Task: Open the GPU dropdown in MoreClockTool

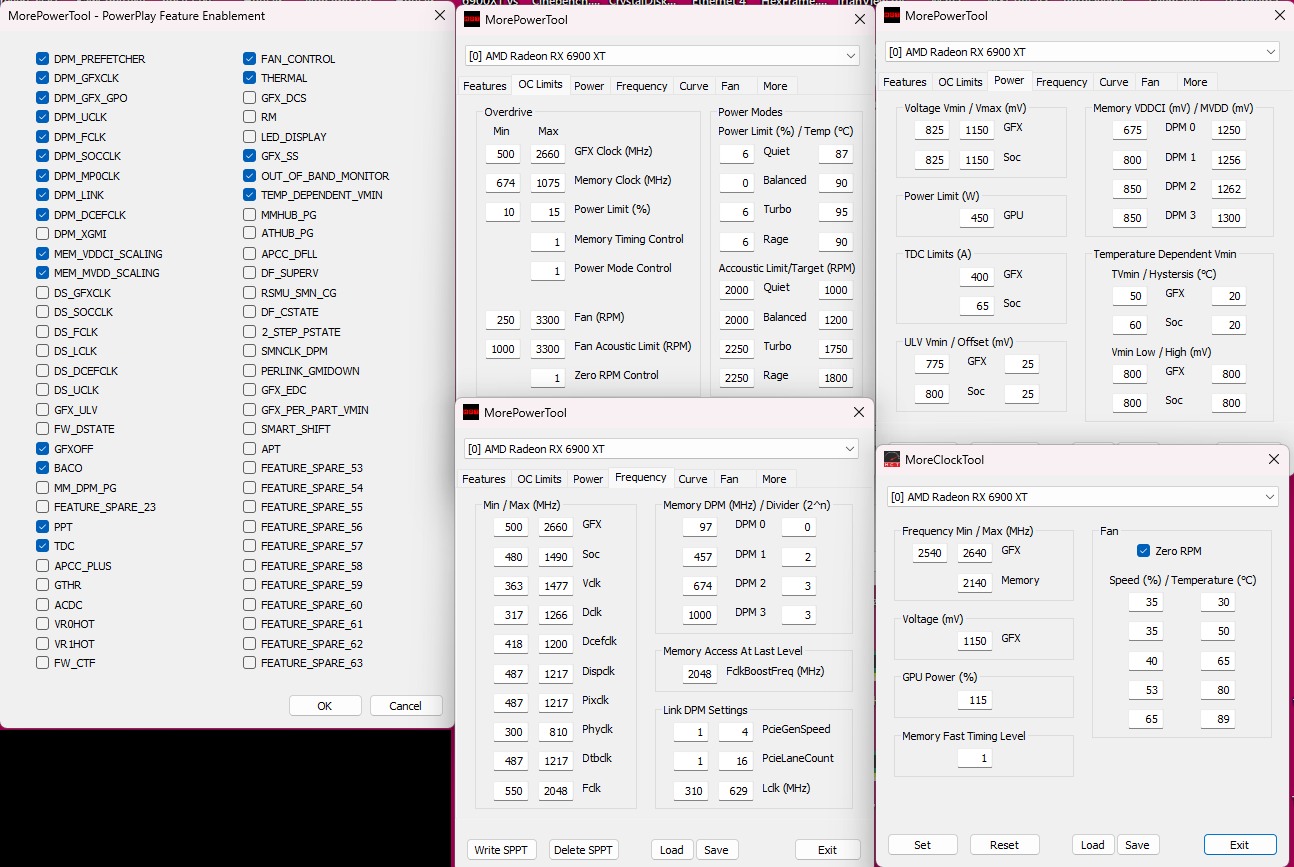Action: (x=1083, y=497)
